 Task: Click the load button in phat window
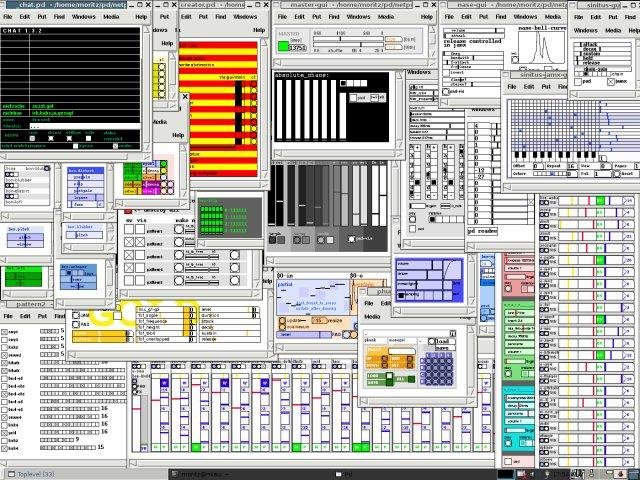tap(441, 341)
